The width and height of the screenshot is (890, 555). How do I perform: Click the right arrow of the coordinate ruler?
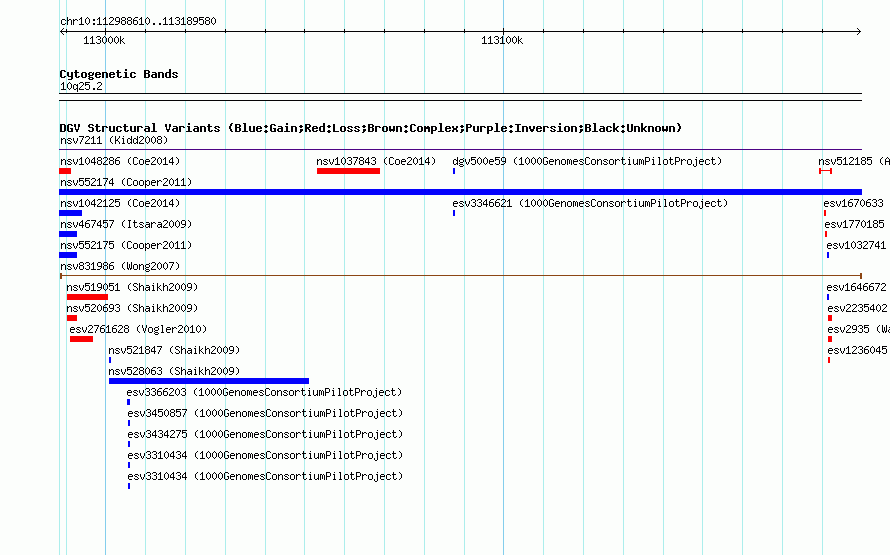859,31
